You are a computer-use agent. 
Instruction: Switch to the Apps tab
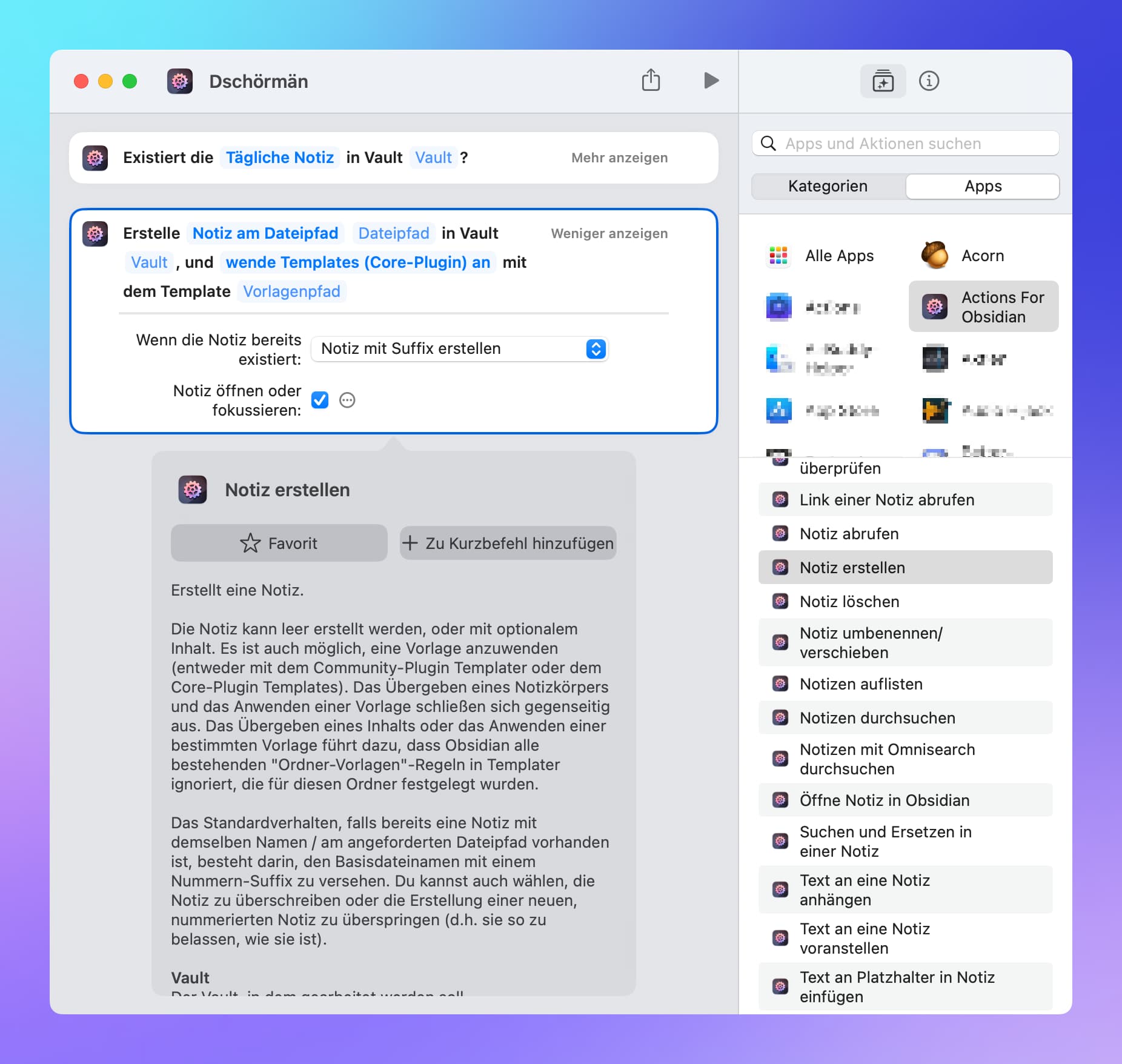coord(983,186)
